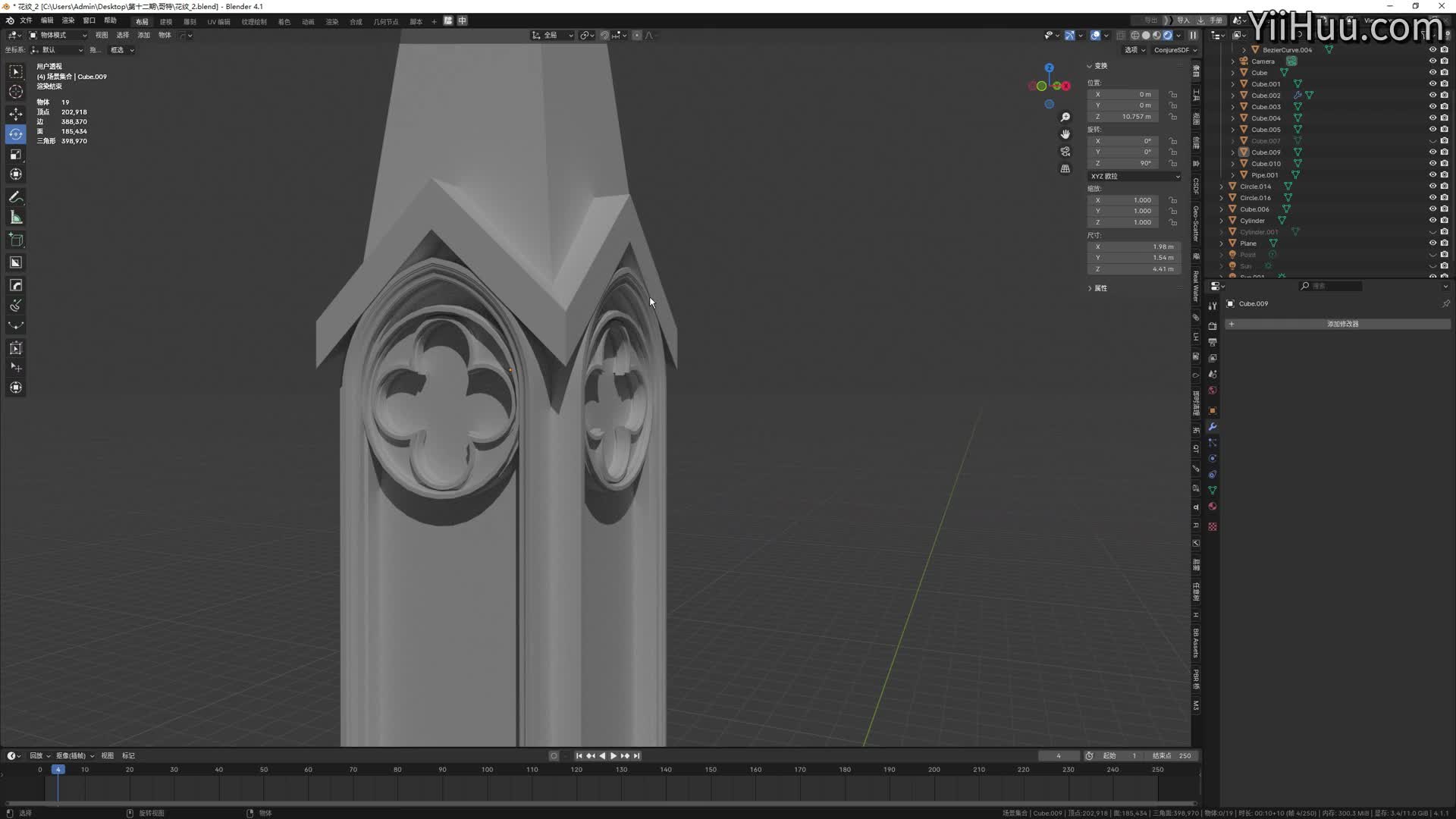The width and height of the screenshot is (1456, 819).
Task: Select the Scale tool
Action: click(x=16, y=155)
